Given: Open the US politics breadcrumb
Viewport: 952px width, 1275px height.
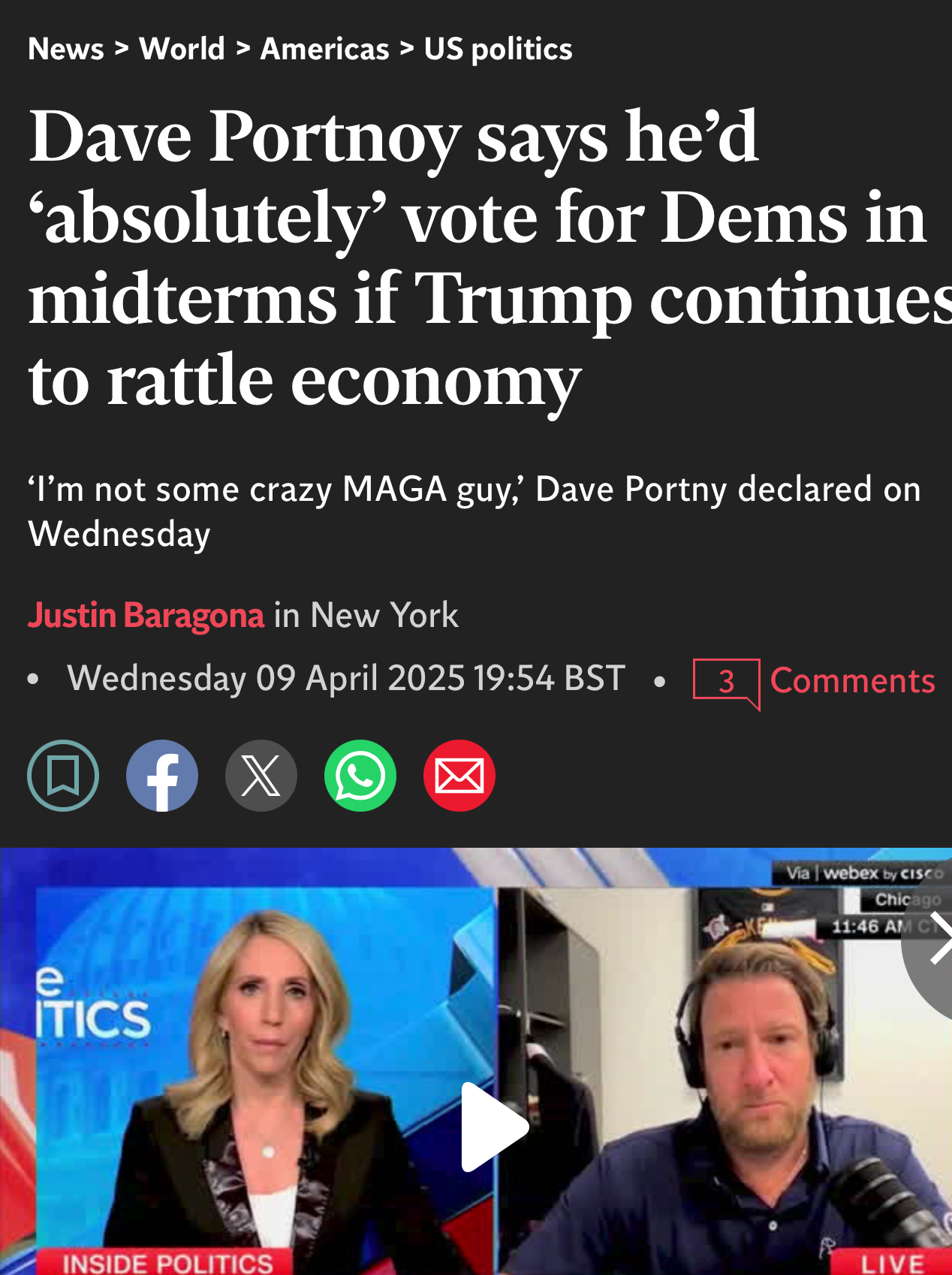Looking at the screenshot, I should tap(499, 50).
